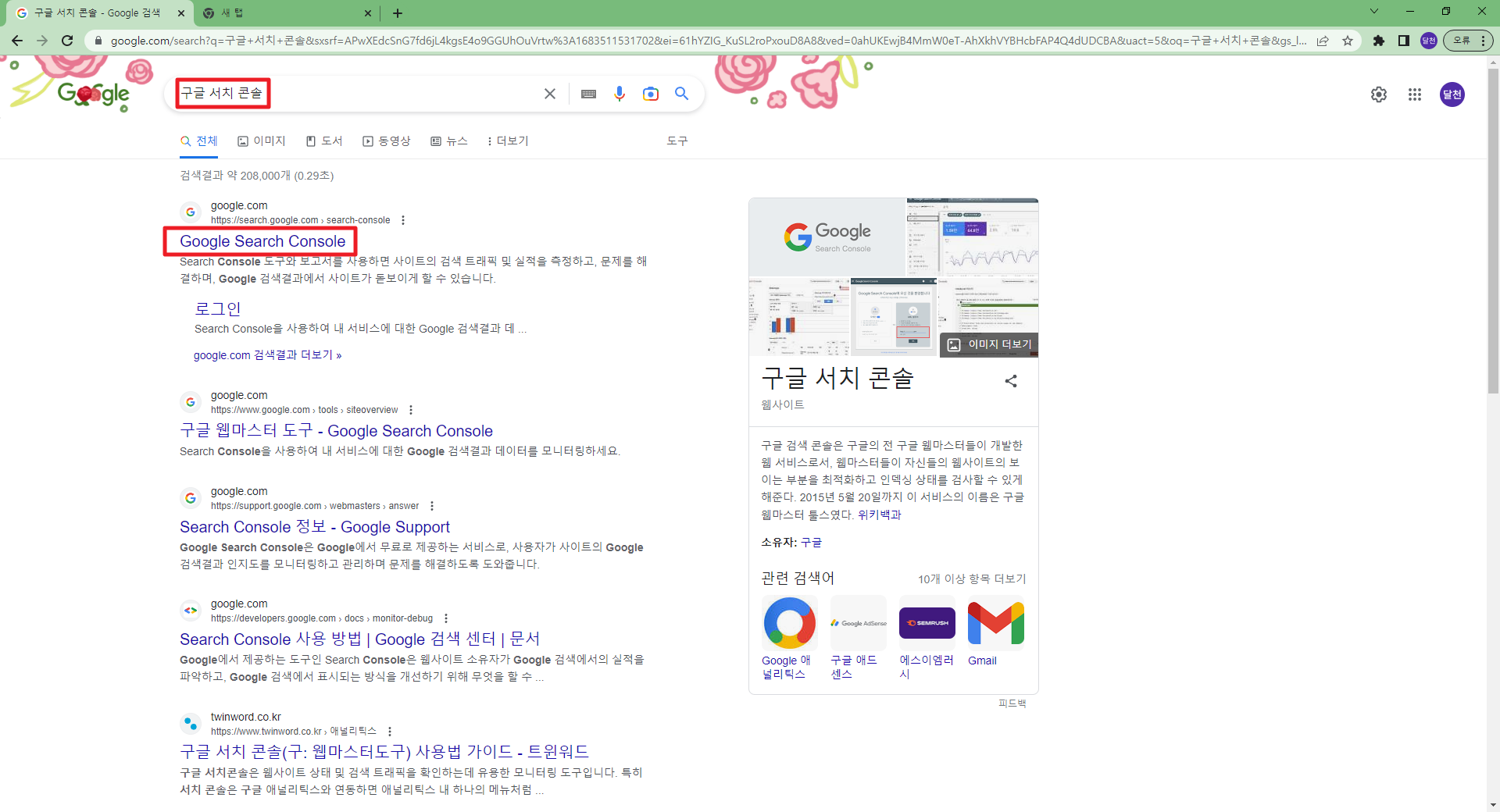Click the 이미지 더보기 button
The image size is (1500, 812).
(990, 344)
